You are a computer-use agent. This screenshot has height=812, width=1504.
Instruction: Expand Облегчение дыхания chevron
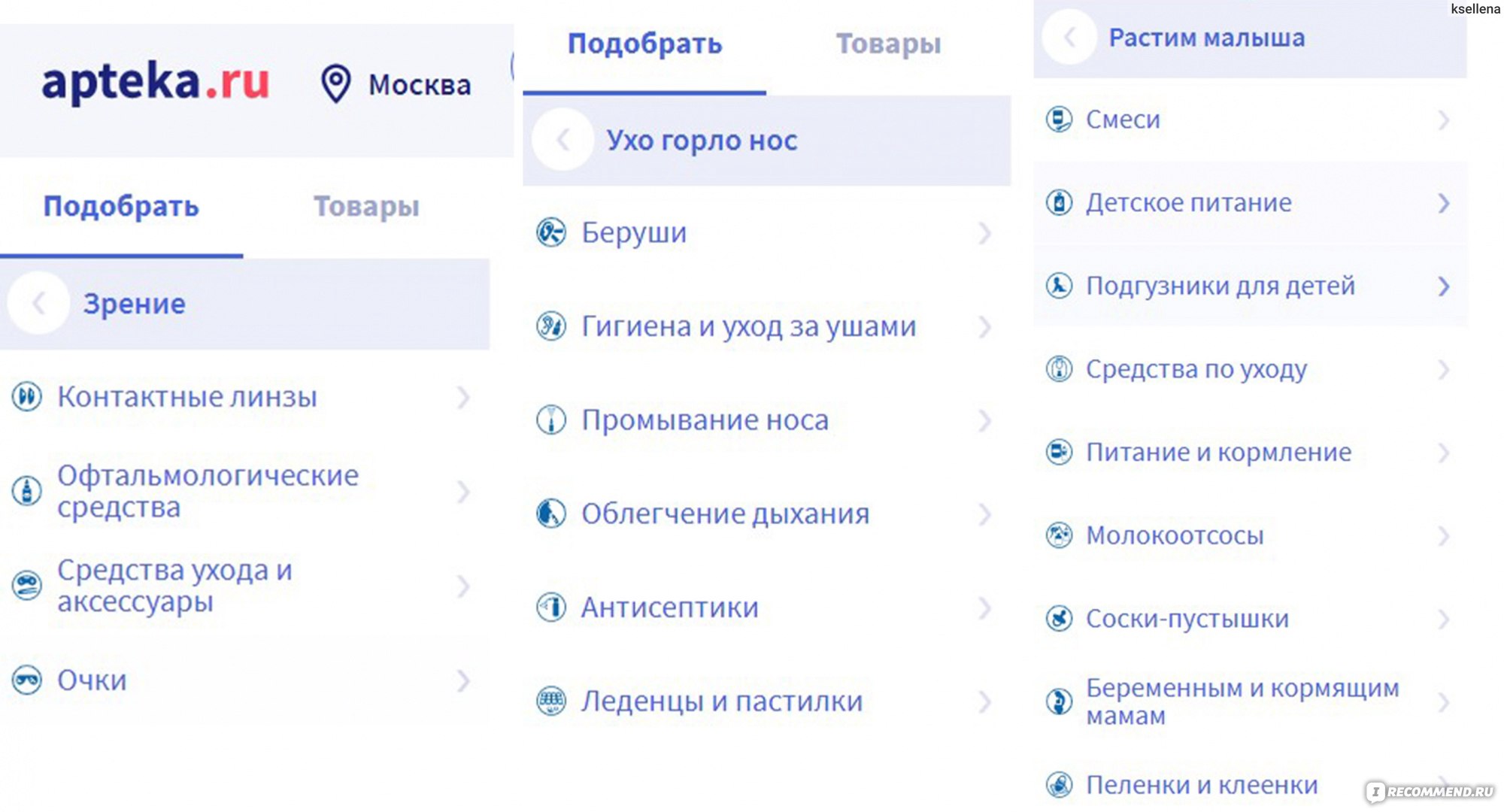coord(984,514)
